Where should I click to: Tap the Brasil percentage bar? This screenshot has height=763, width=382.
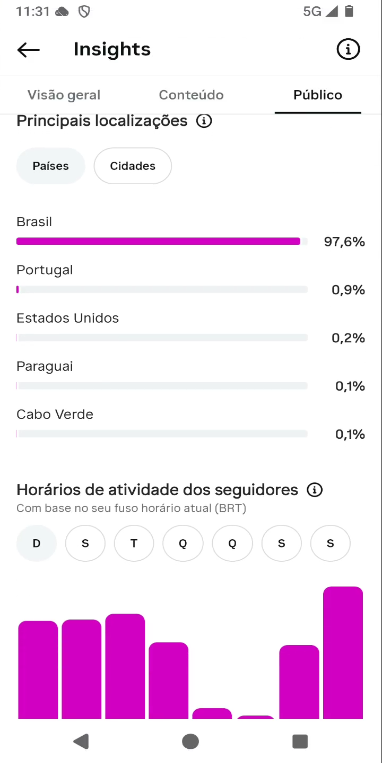[x=162, y=241]
